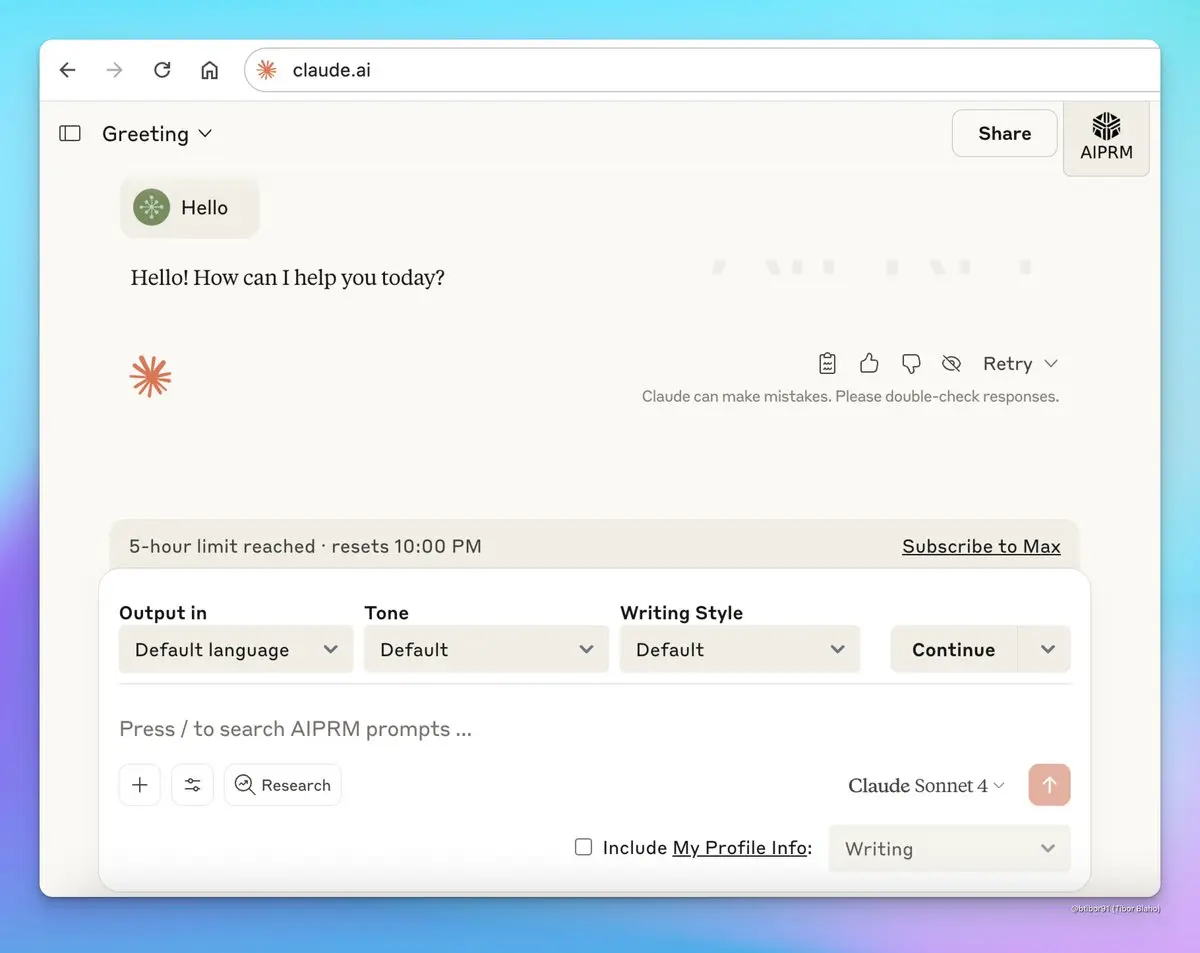This screenshot has height=953, width=1200.
Task: Expand the arrow next to Continue
Action: [x=1046, y=649]
